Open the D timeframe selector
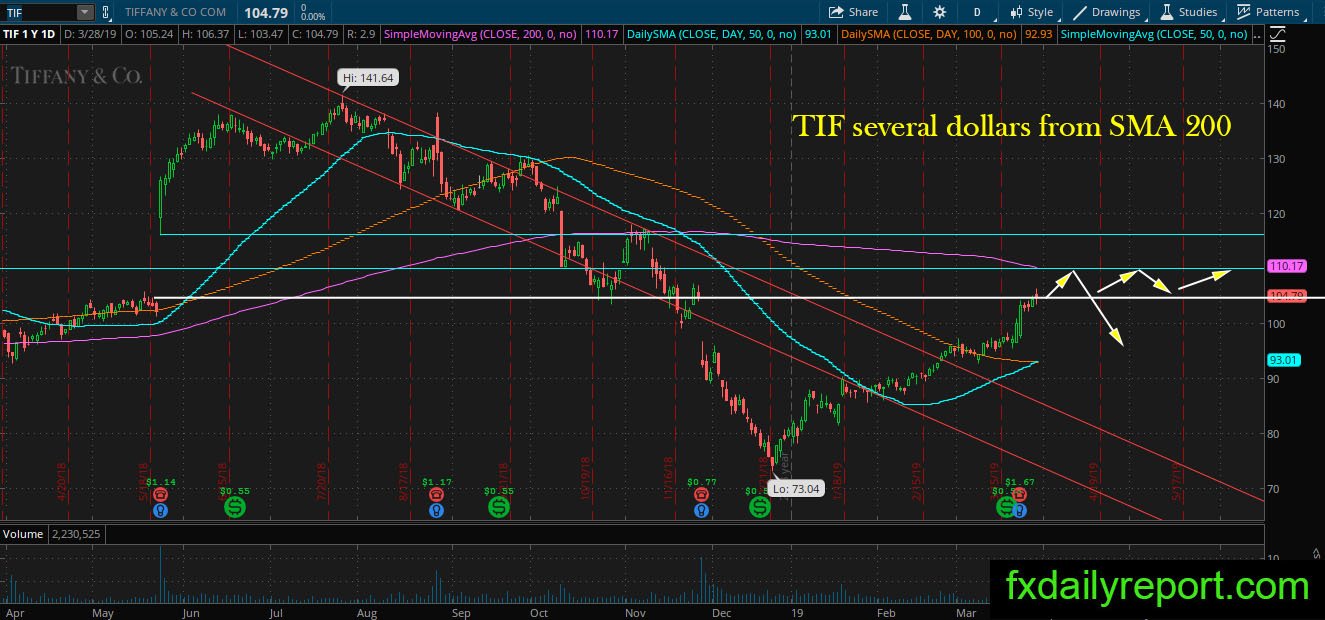The height and width of the screenshot is (620, 1325). click(x=976, y=12)
